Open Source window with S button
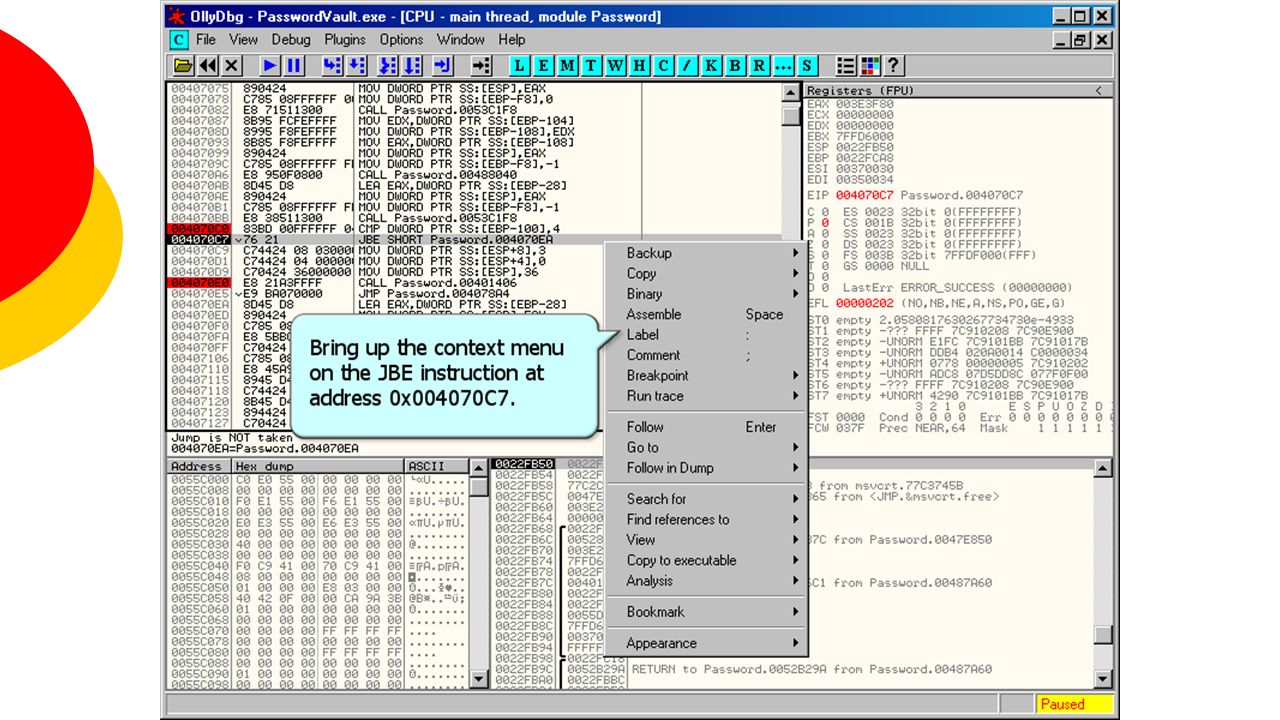 (807, 66)
